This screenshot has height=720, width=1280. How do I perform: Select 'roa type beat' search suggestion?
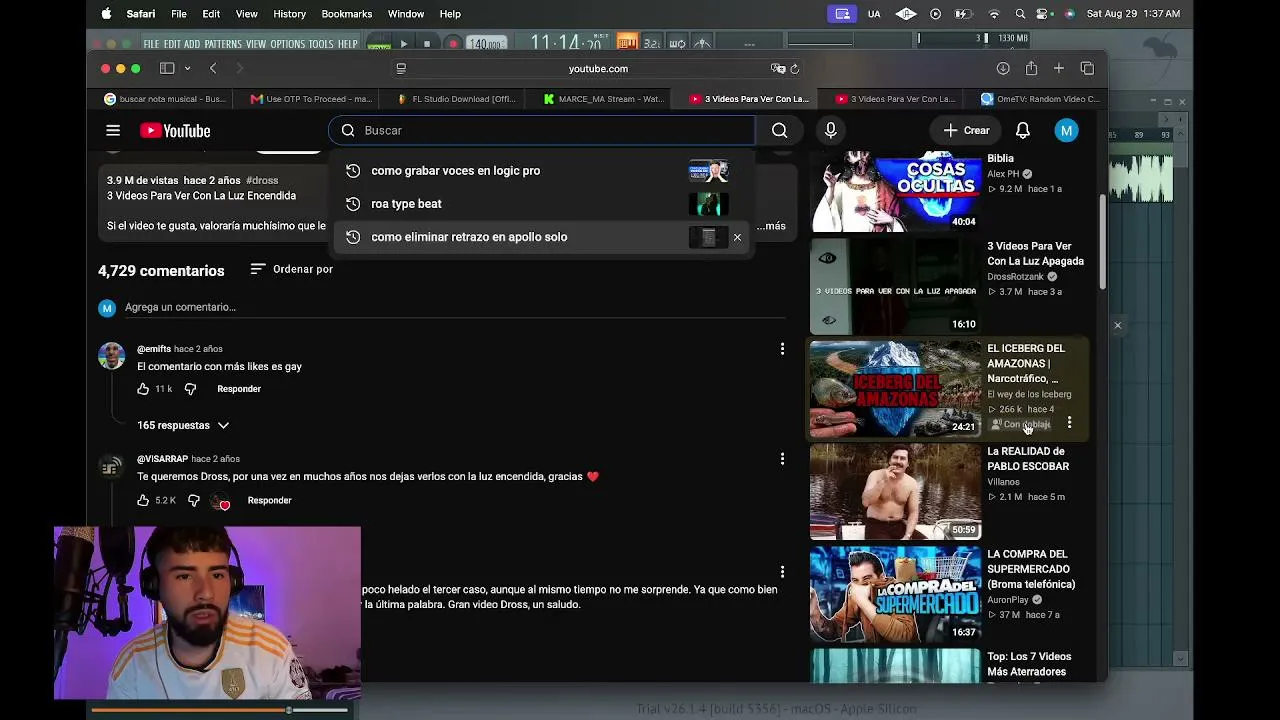pos(541,204)
